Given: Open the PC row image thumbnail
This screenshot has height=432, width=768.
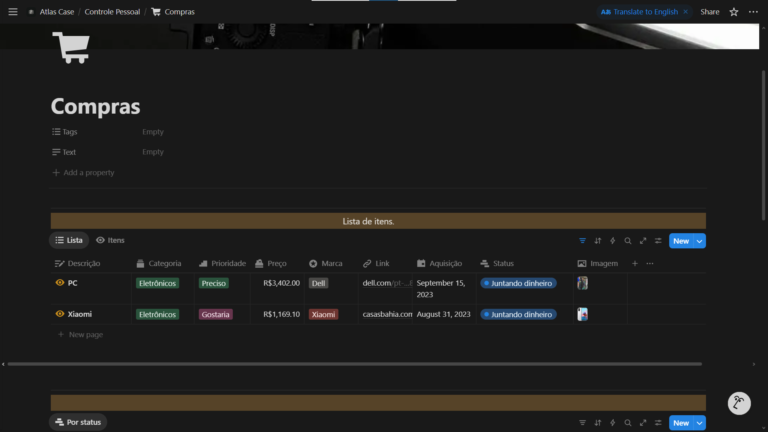Looking at the screenshot, I should coord(582,283).
